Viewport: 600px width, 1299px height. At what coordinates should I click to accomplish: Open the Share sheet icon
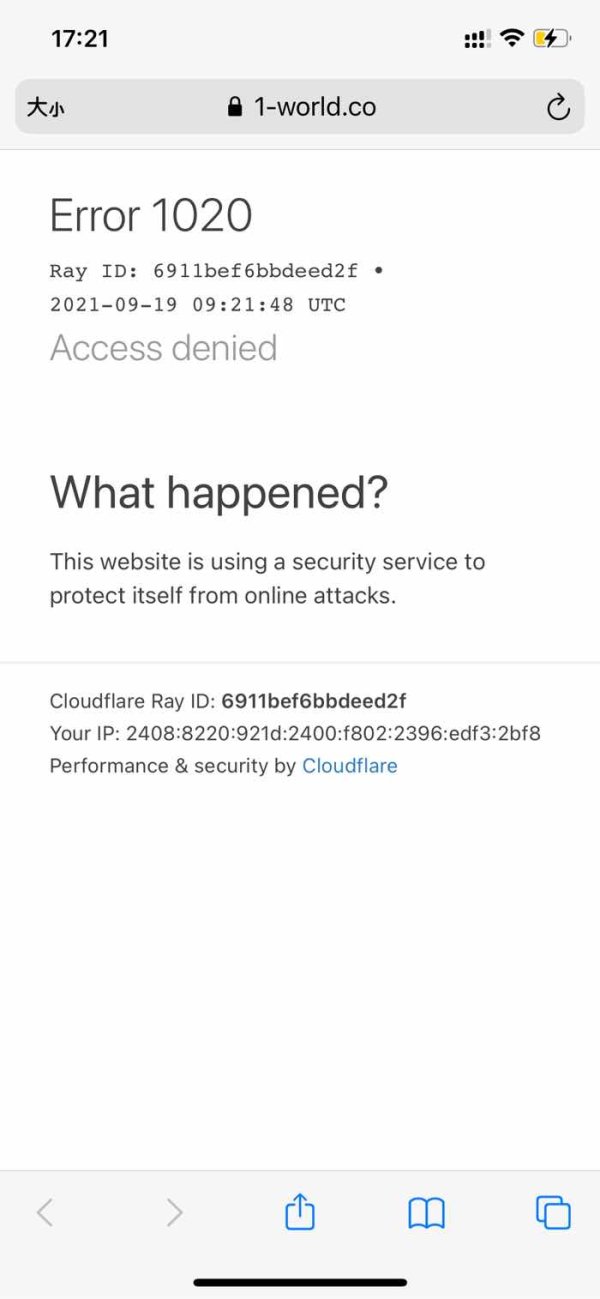300,1213
